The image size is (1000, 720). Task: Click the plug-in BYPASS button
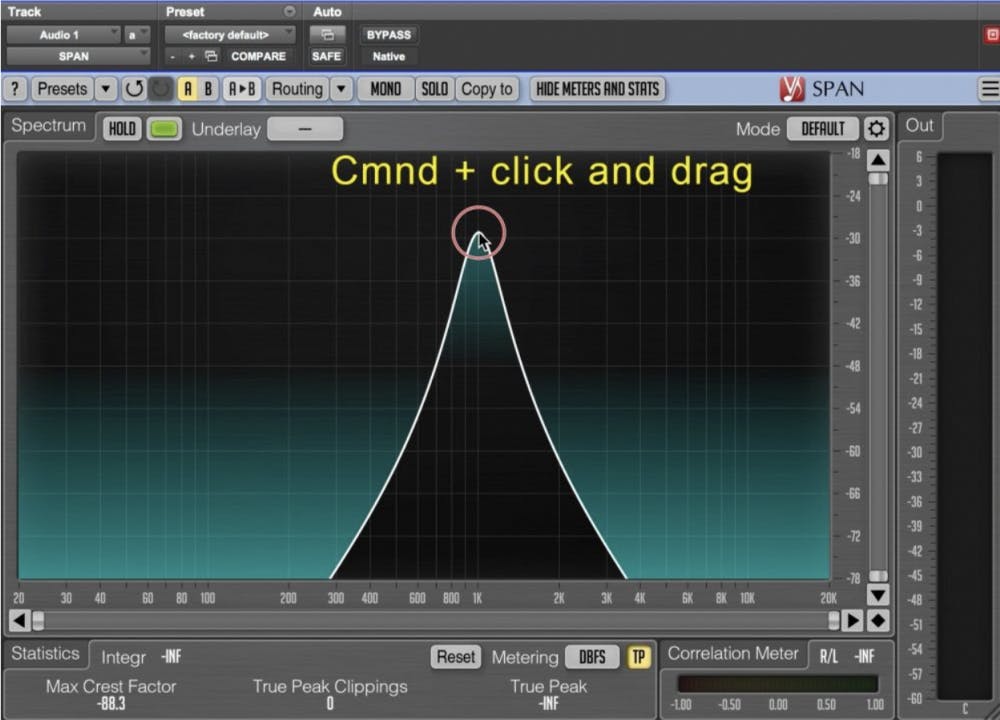388,35
